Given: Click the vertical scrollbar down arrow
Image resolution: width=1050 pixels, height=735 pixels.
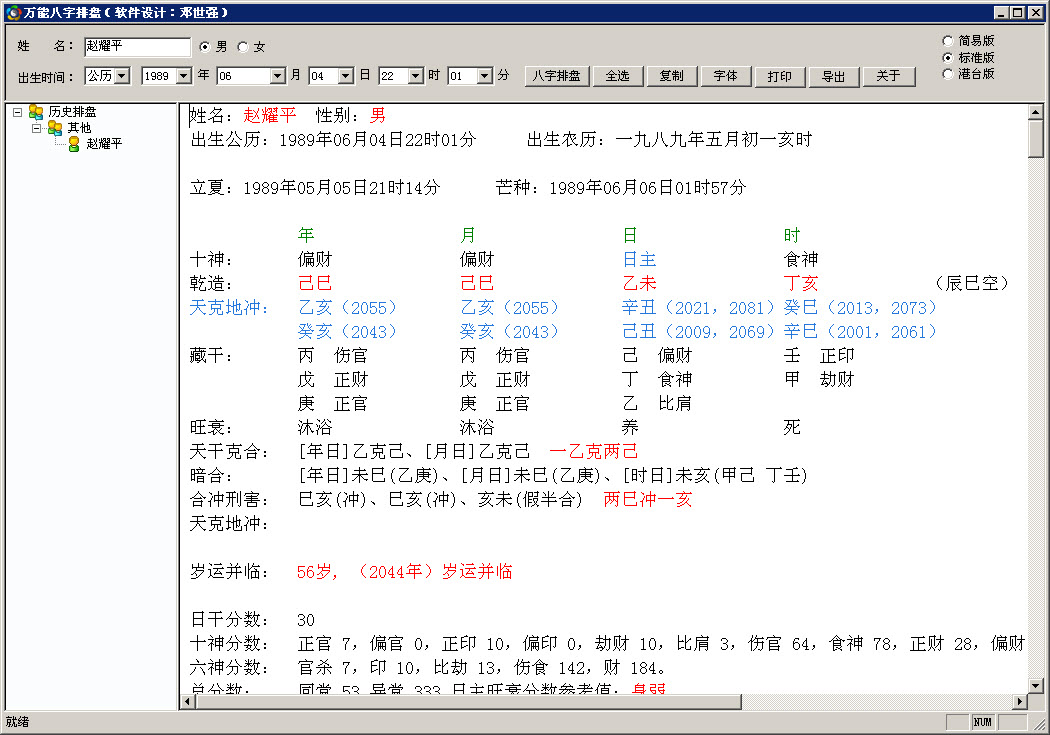Looking at the screenshot, I should pyautogui.click(x=1036, y=685).
